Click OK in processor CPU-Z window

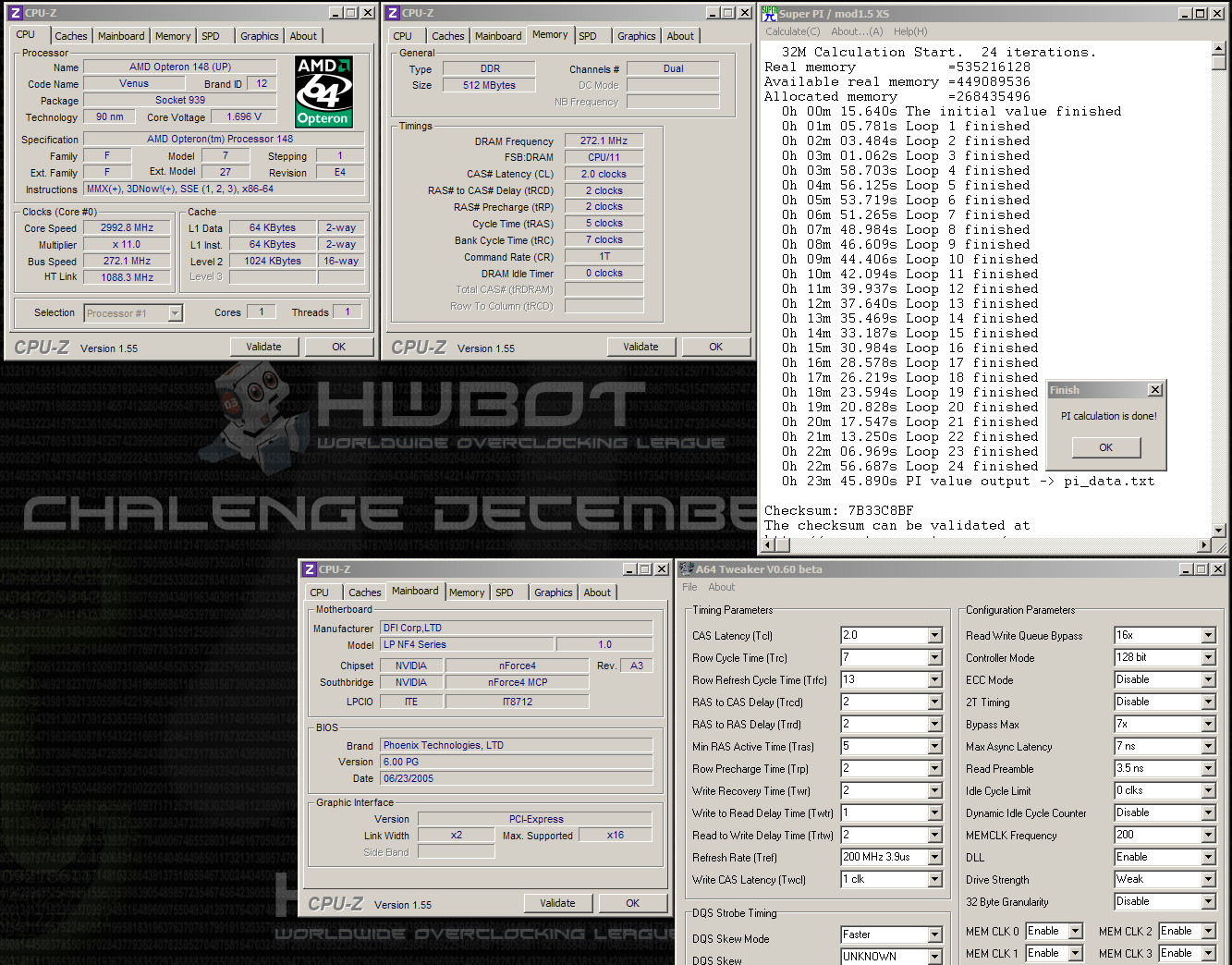point(339,347)
